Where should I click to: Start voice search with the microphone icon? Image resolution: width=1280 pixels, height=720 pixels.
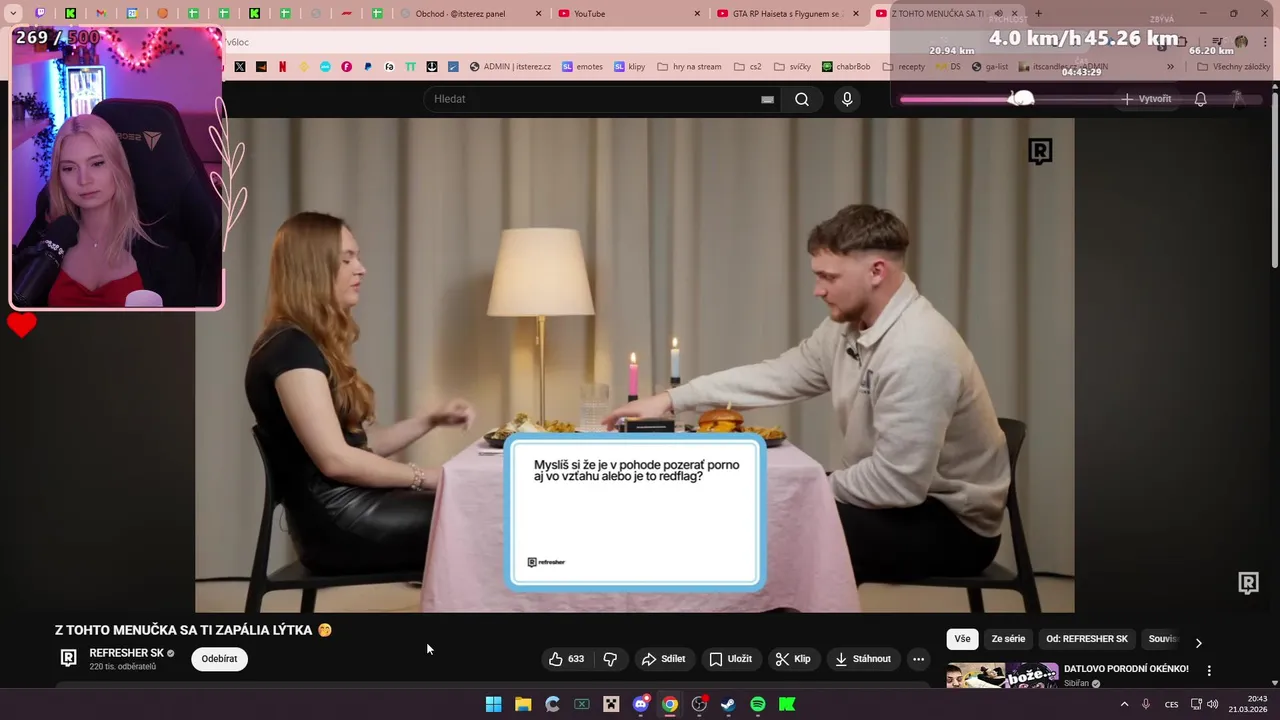coord(847,99)
